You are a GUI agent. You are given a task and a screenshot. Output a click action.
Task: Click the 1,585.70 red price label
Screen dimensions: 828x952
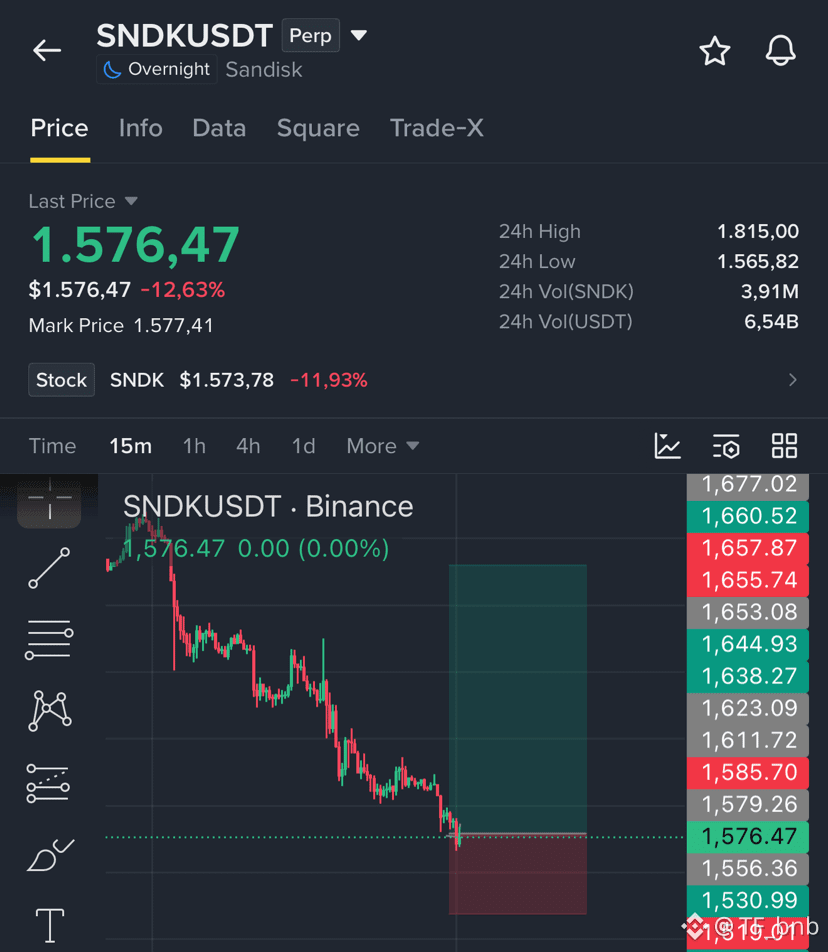(x=748, y=772)
